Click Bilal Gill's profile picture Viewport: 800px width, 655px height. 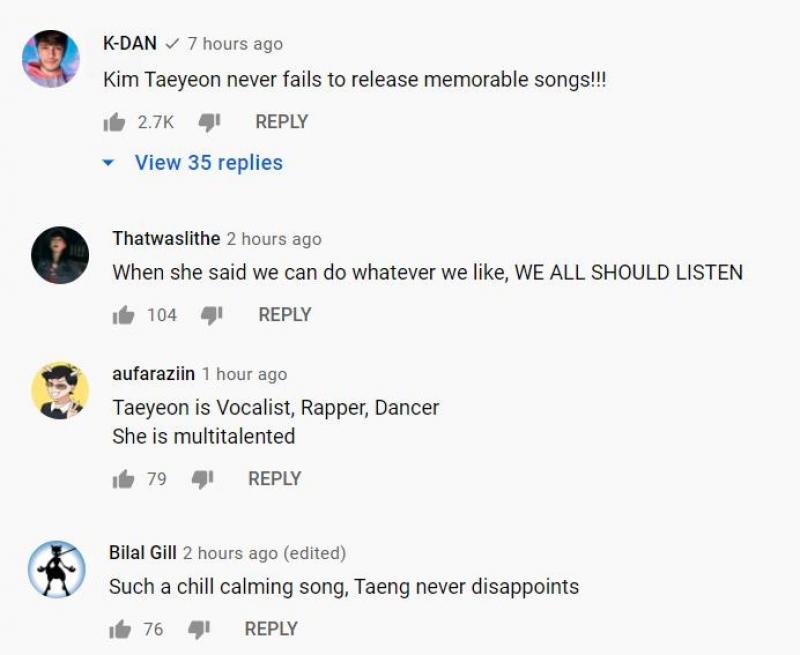[57, 569]
